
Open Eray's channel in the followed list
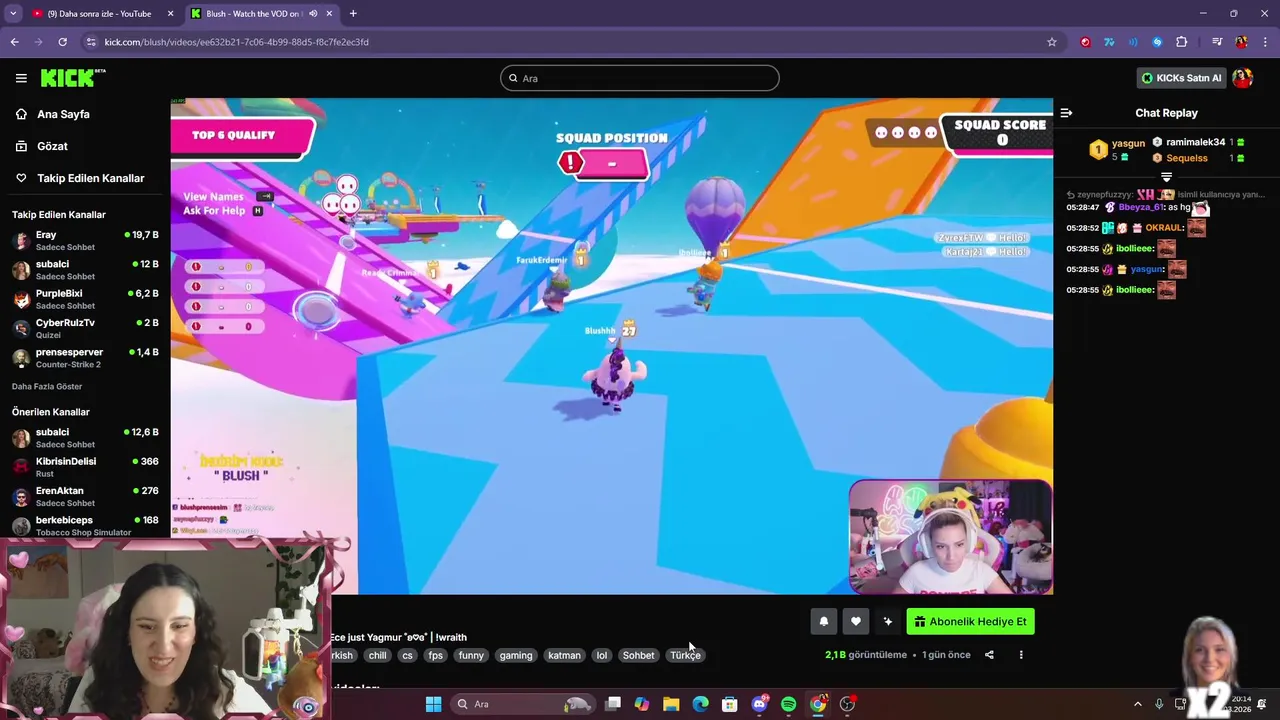(85, 241)
